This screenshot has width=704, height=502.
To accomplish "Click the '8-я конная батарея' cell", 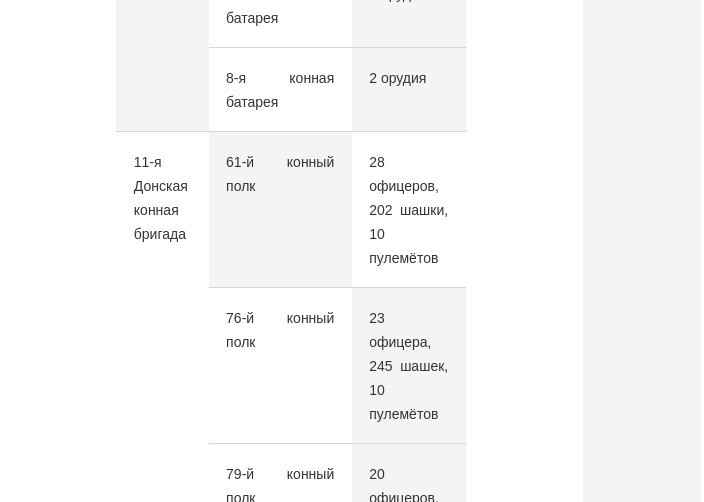I will click(x=280, y=90).
